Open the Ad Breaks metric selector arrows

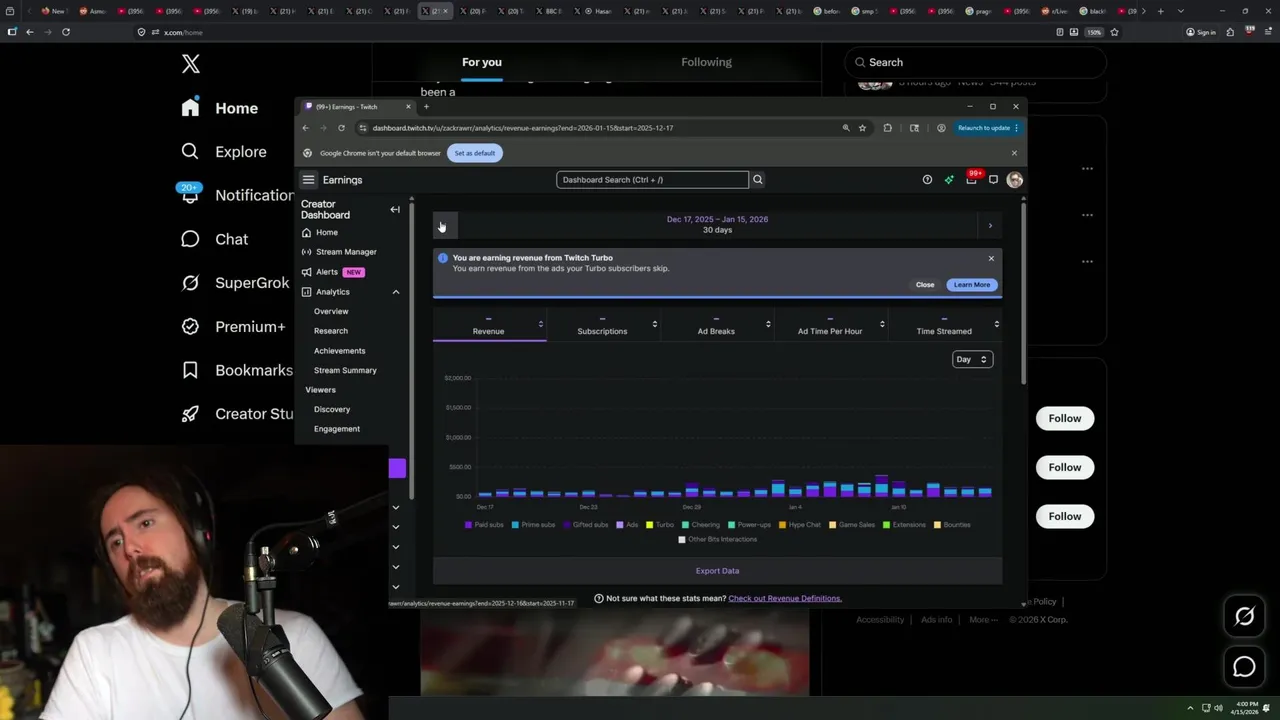click(x=768, y=324)
